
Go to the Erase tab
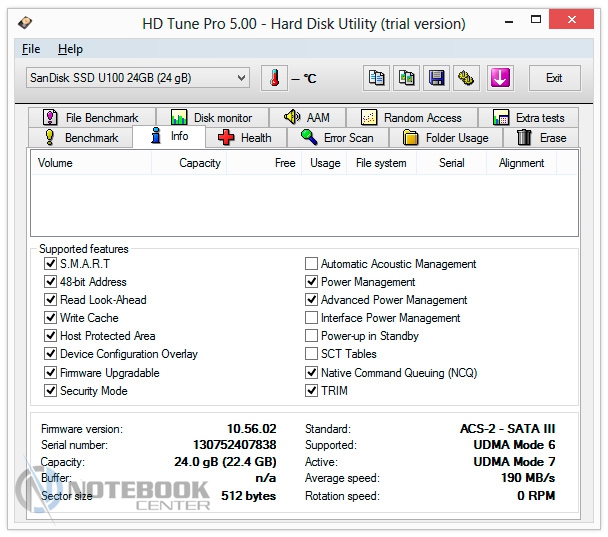pos(542,138)
